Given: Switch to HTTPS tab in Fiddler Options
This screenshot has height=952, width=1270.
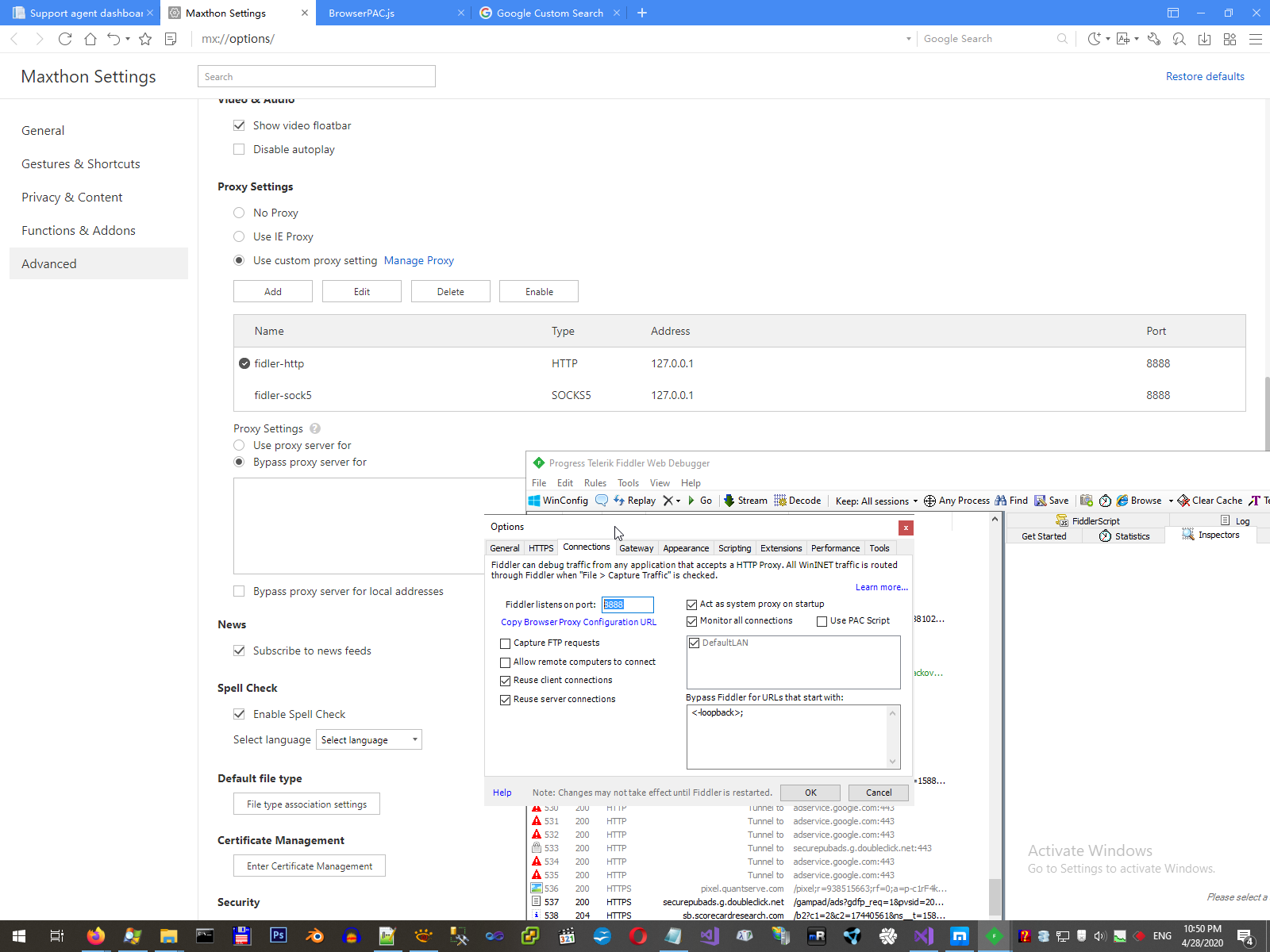Looking at the screenshot, I should 541,548.
